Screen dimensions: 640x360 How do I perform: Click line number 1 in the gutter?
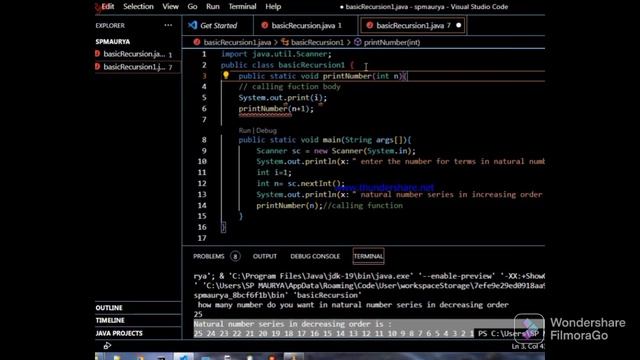(x=204, y=54)
